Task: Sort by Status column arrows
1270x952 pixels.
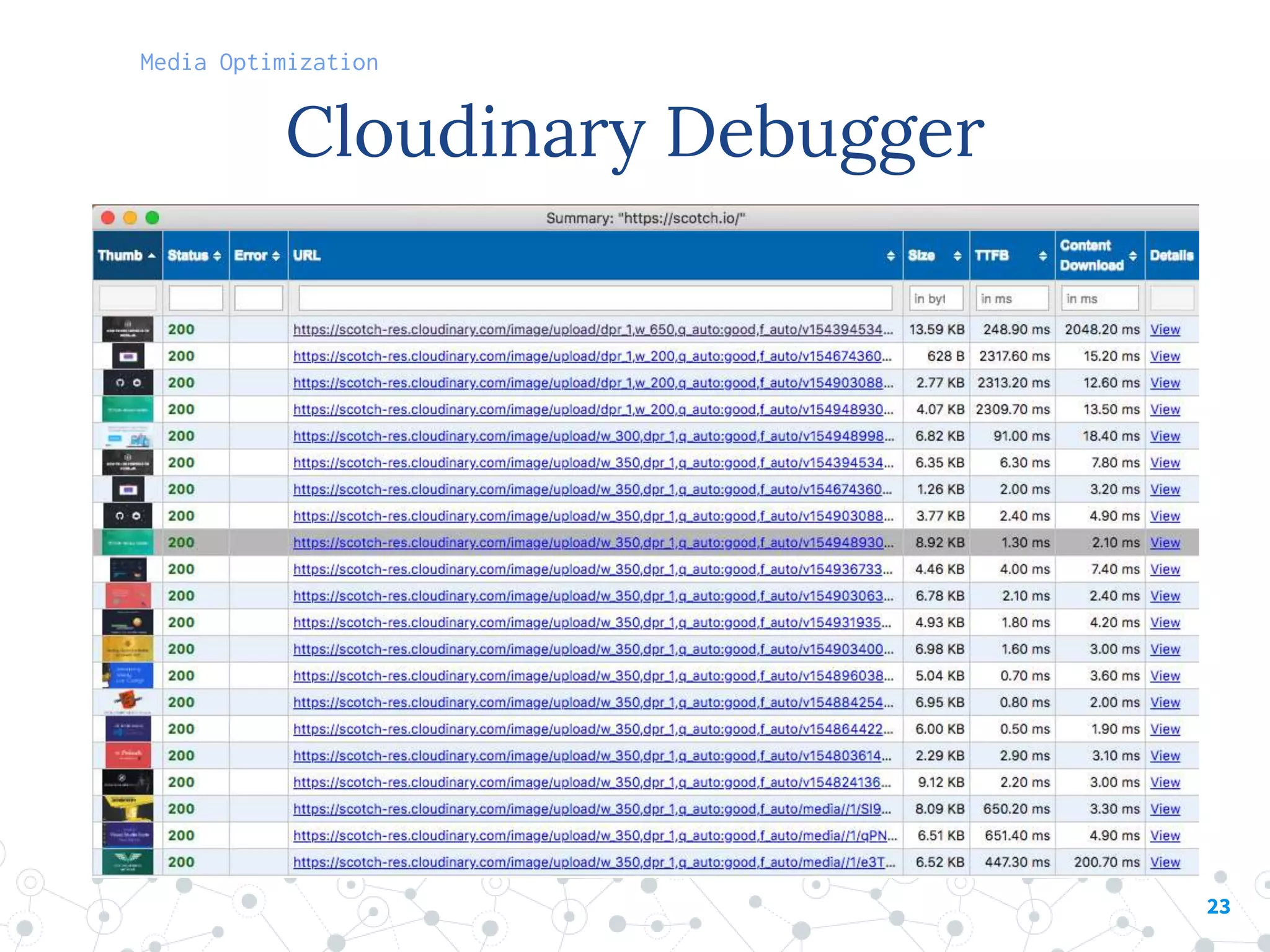Action: (217, 255)
